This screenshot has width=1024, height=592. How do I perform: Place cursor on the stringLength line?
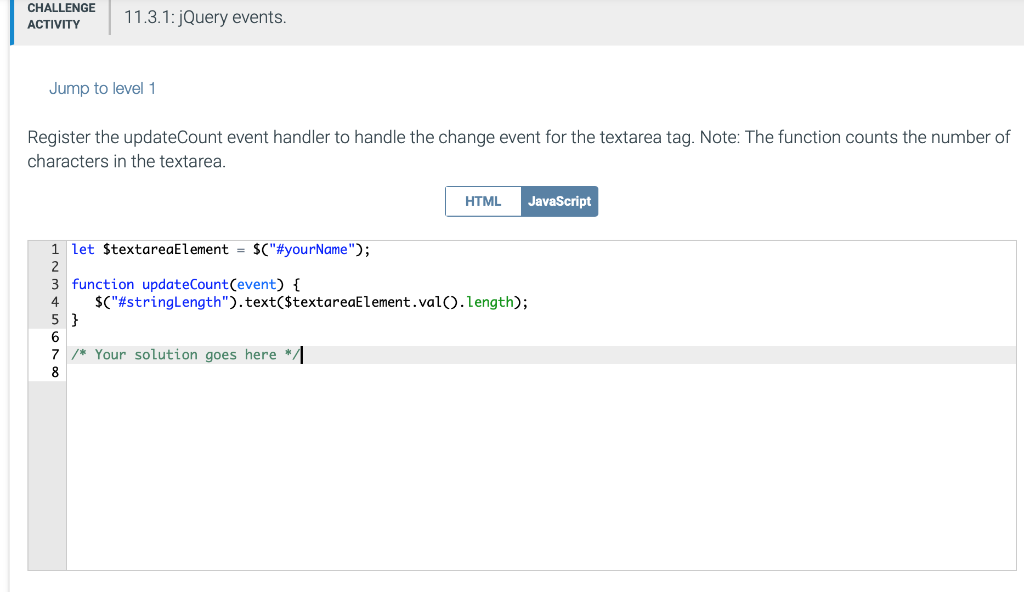[x=541, y=303]
